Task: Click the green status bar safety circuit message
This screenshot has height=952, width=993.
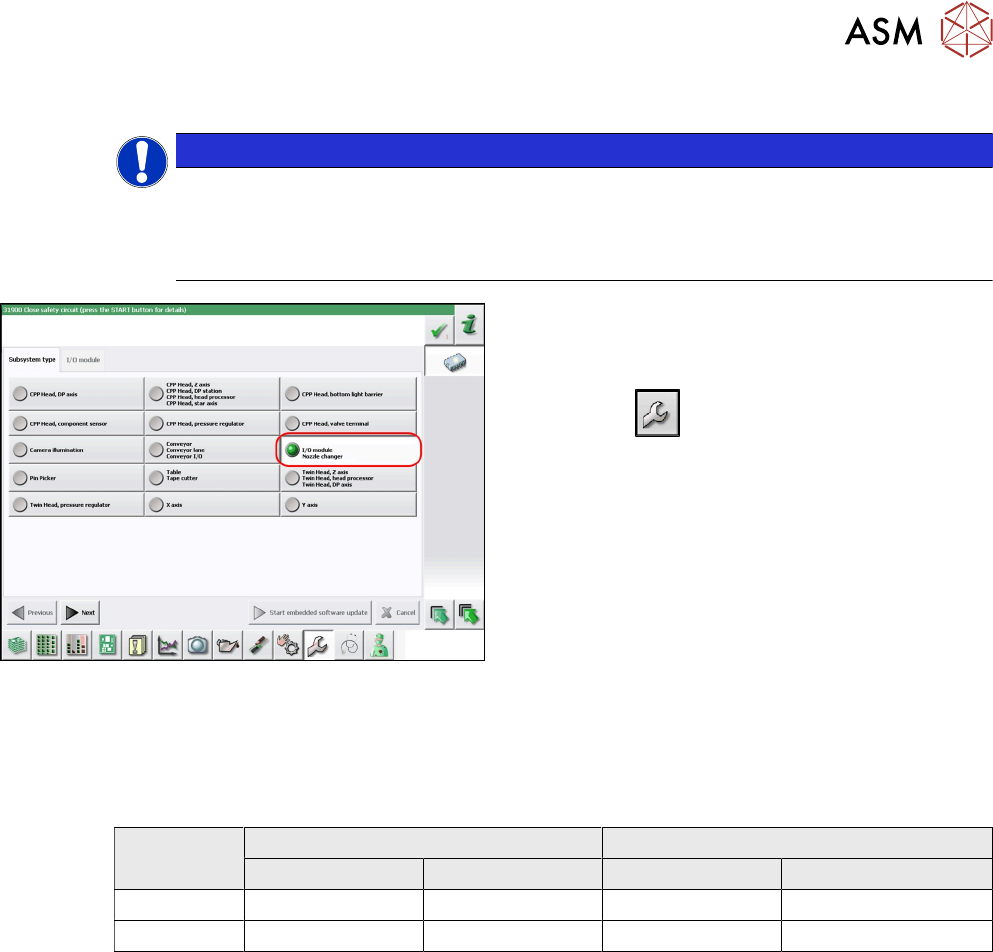Action: (228, 310)
